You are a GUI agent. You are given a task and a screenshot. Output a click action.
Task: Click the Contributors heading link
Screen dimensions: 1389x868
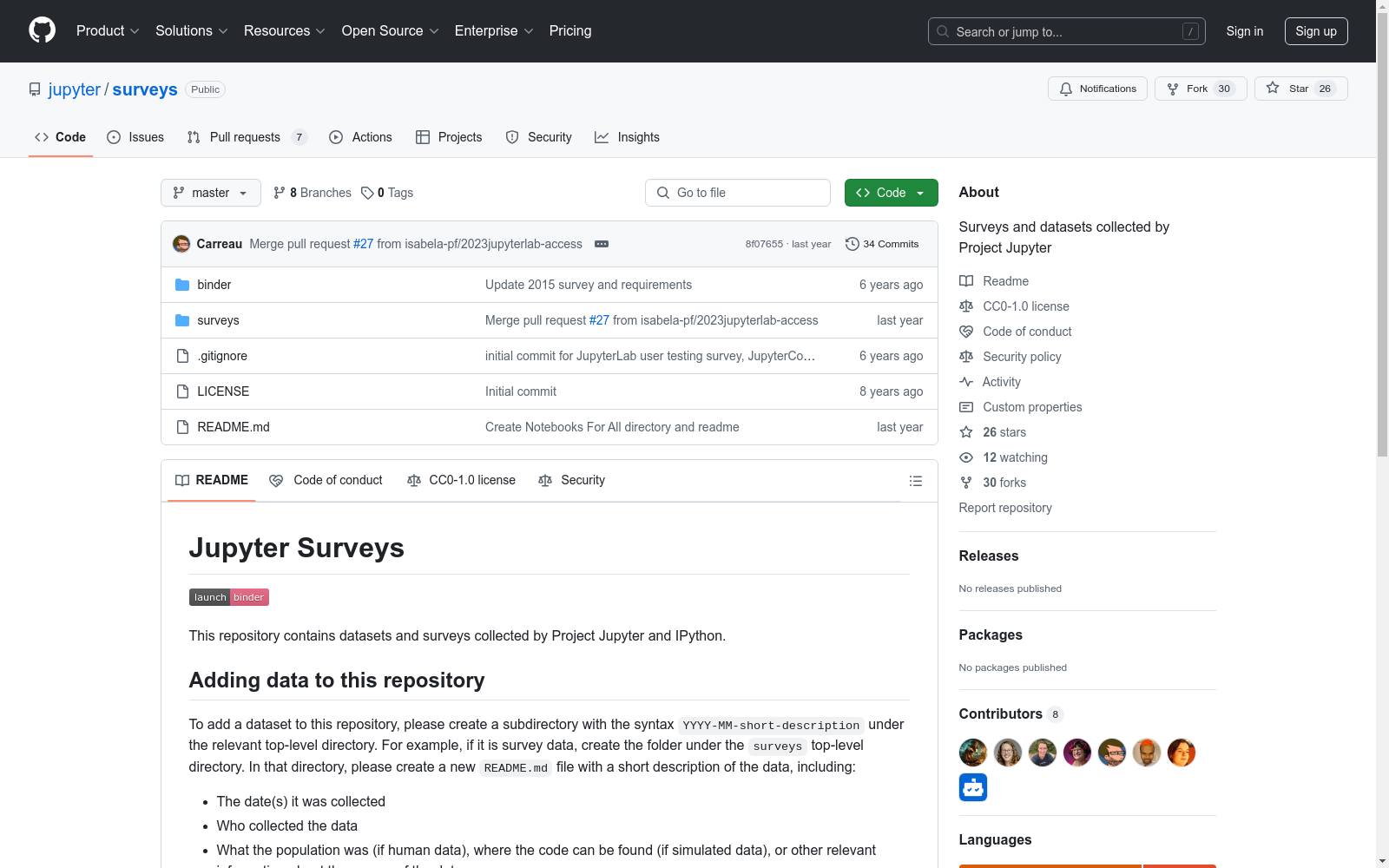(x=1001, y=713)
